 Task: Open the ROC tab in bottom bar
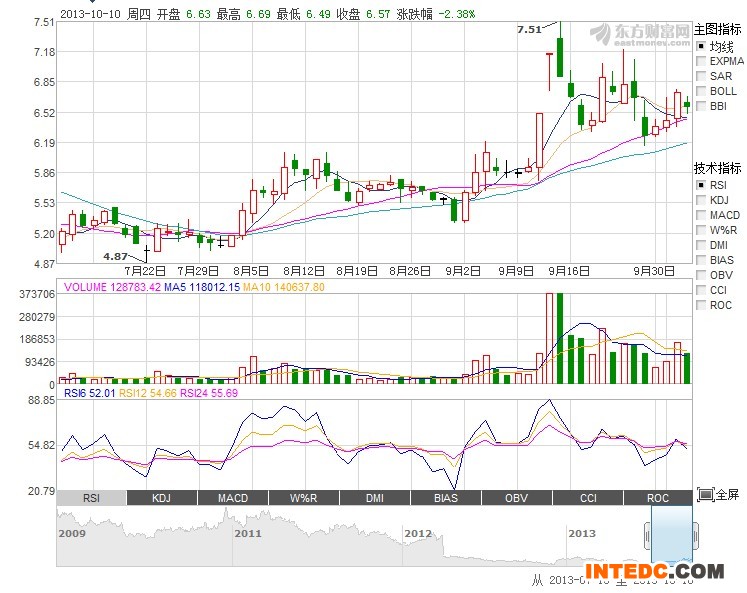pyautogui.click(x=658, y=498)
